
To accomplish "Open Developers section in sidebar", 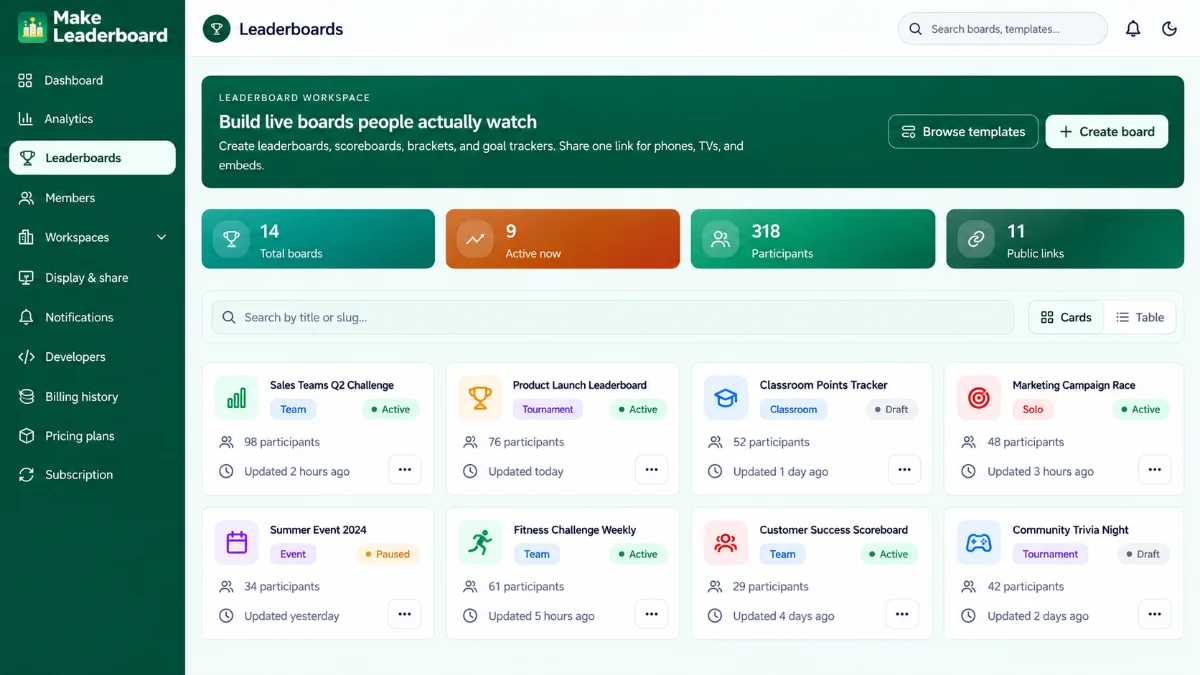I will (x=92, y=357).
